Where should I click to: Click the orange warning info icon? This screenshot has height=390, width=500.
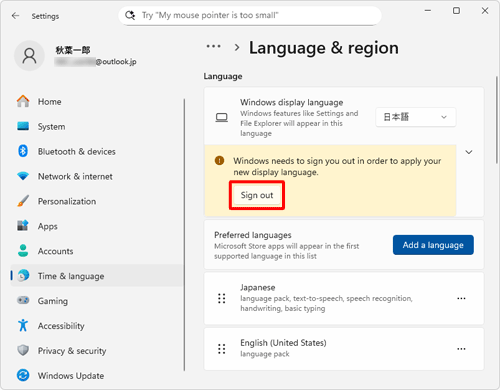219,161
